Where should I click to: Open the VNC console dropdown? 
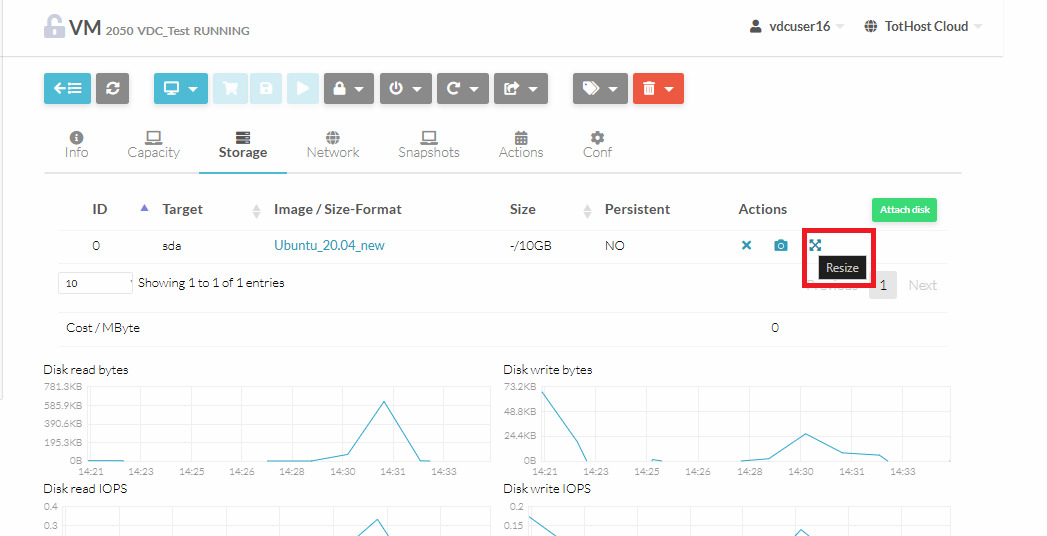[181, 88]
